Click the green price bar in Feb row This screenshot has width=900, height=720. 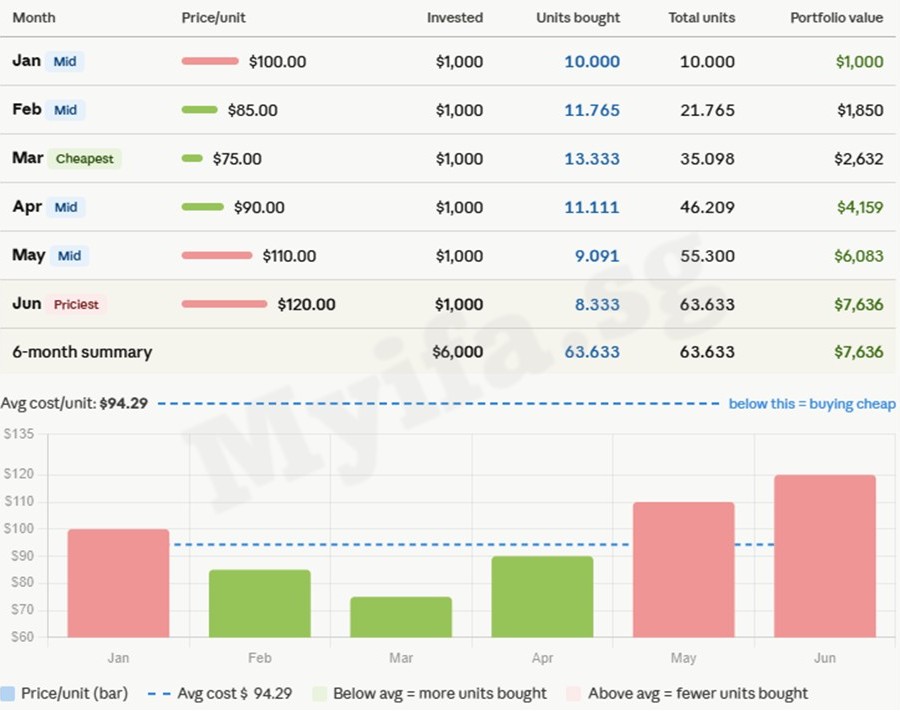click(199, 110)
